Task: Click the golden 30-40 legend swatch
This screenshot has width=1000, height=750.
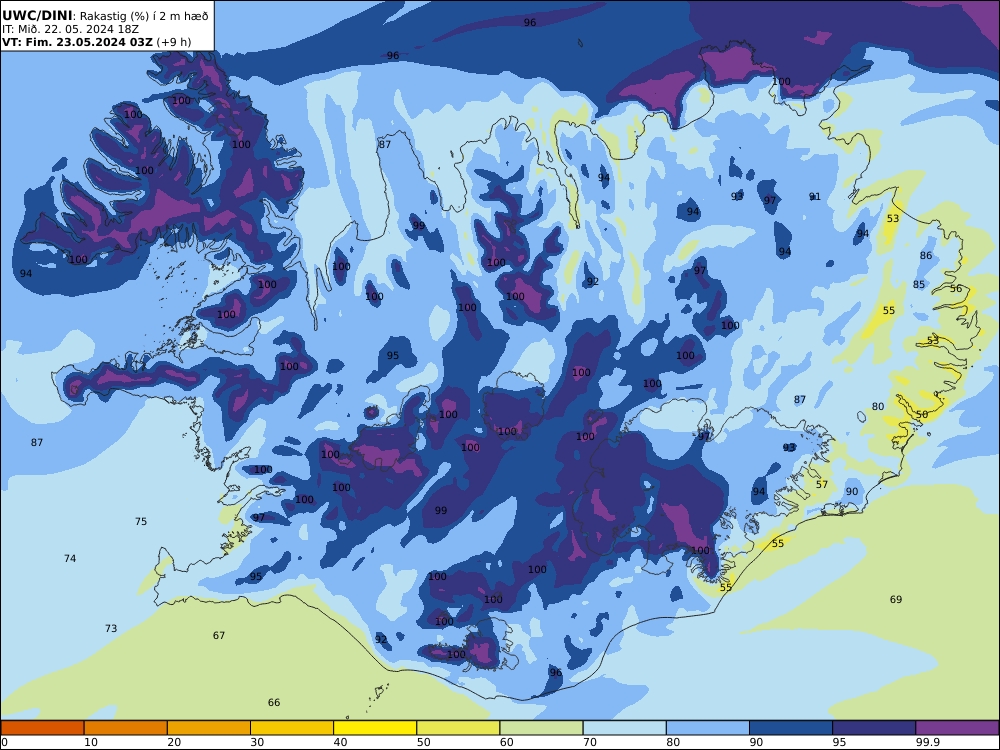Action: pyautogui.click(x=292, y=728)
